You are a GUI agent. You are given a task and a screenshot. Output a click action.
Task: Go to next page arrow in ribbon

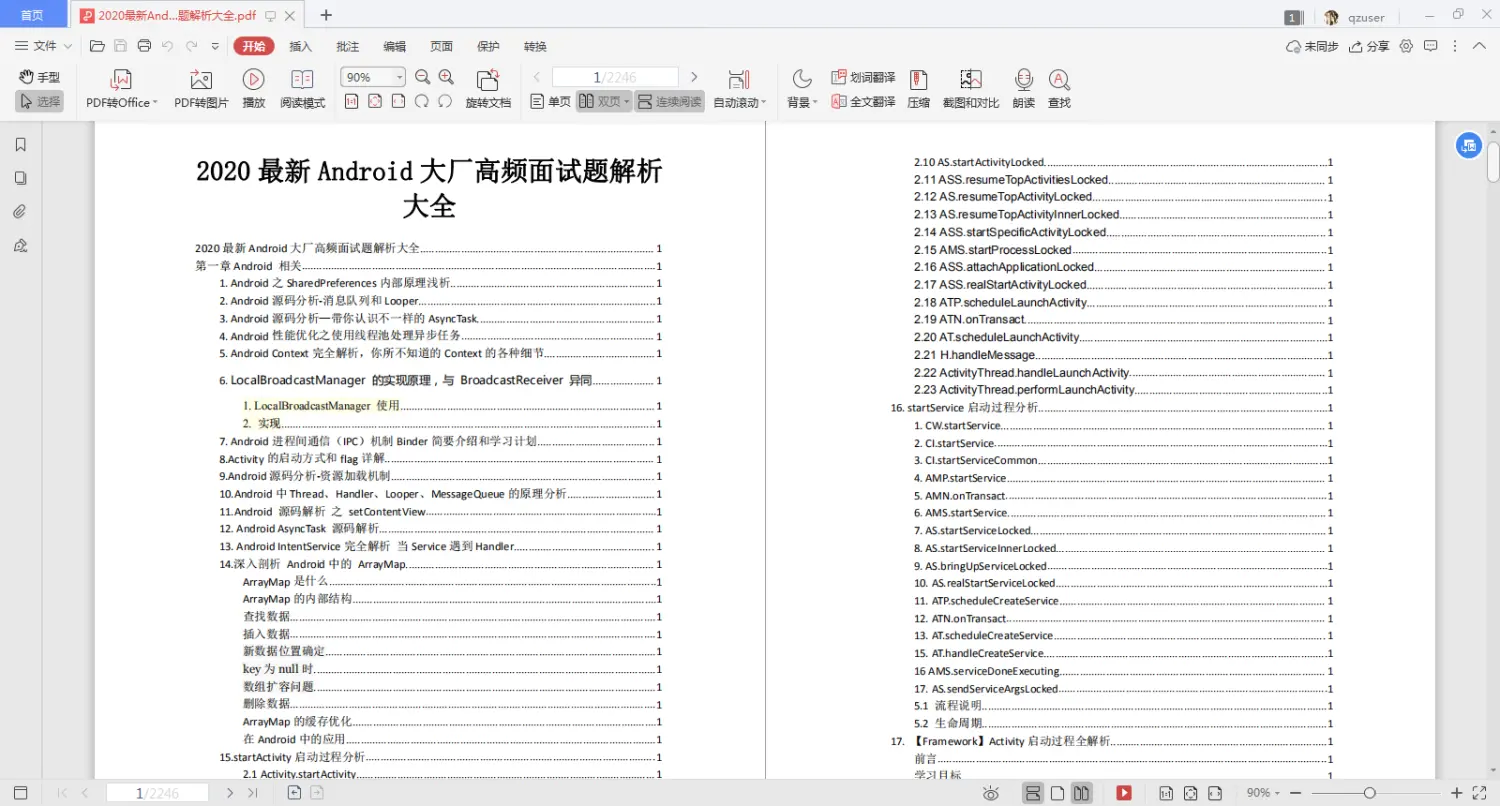coord(694,77)
